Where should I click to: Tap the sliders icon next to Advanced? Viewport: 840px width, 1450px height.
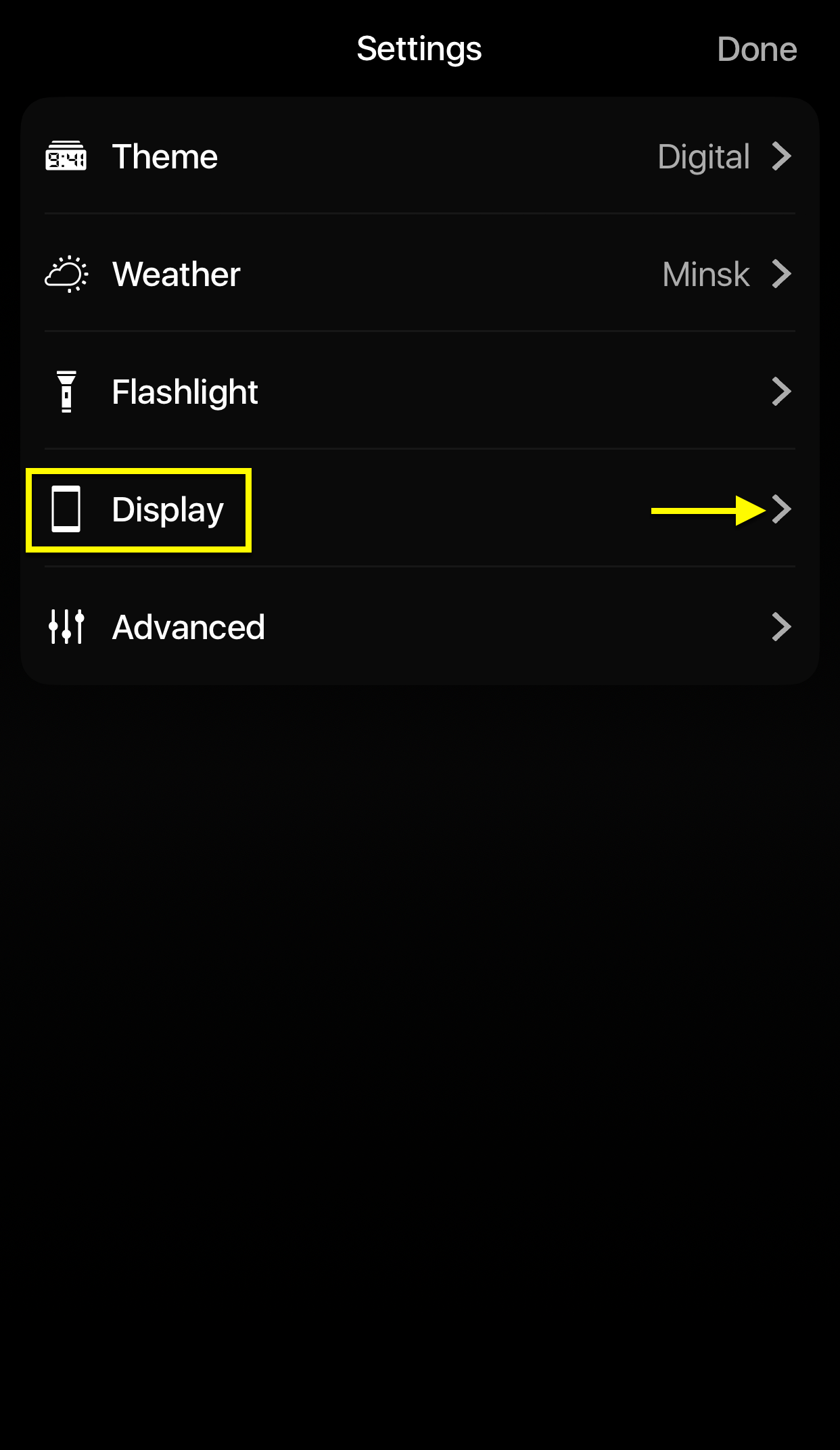tap(66, 626)
